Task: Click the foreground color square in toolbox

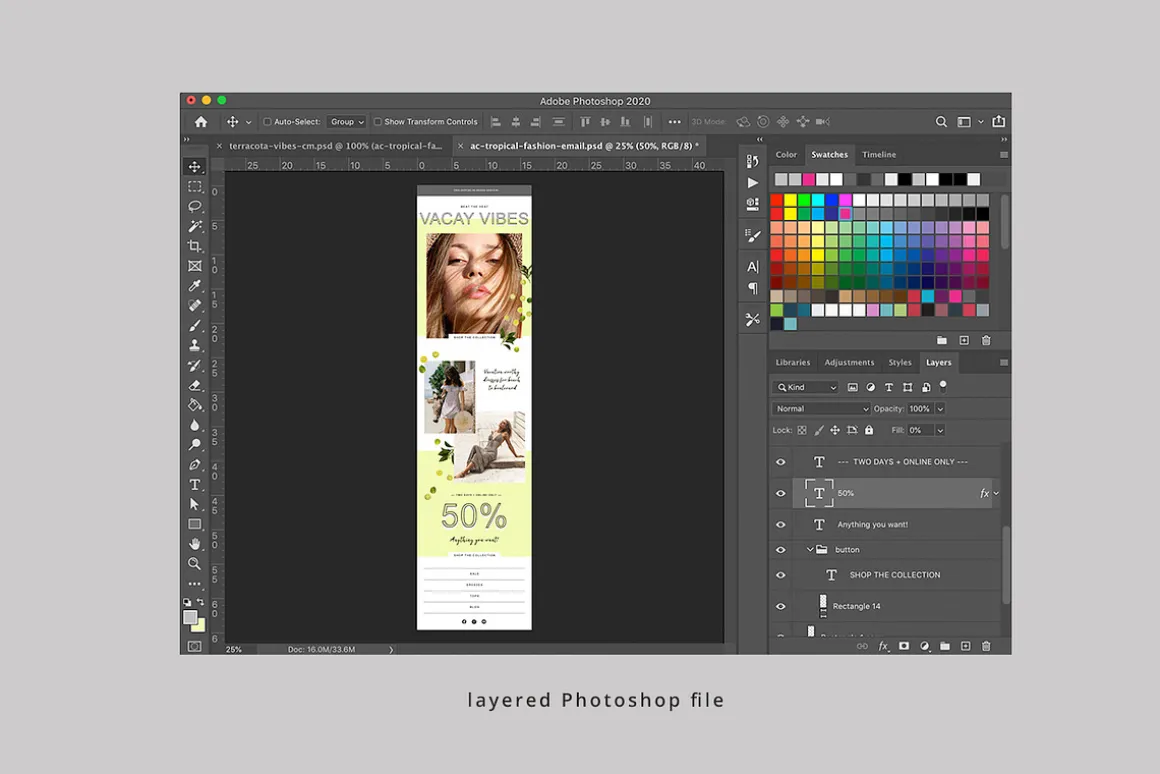Action: pos(190,617)
